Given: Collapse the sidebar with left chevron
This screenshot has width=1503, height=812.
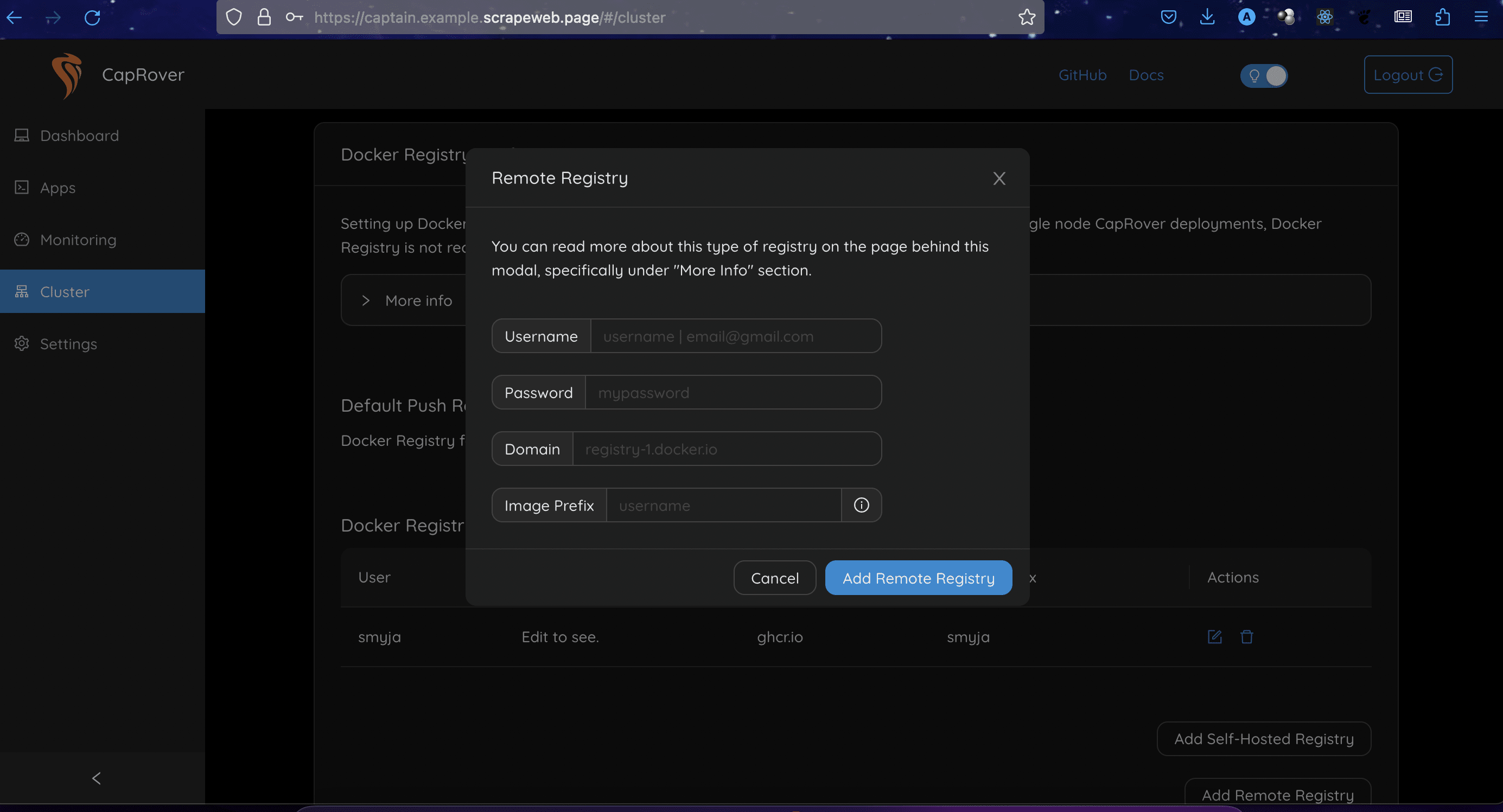Looking at the screenshot, I should point(96,778).
